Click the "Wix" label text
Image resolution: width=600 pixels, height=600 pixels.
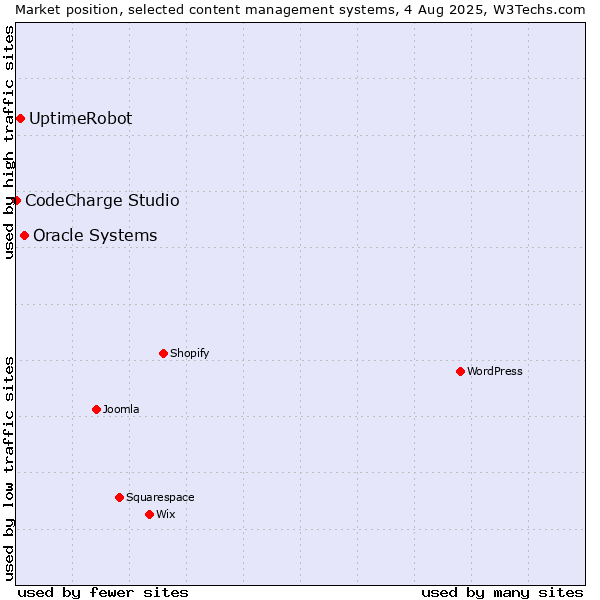pyautogui.click(x=166, y=514)
